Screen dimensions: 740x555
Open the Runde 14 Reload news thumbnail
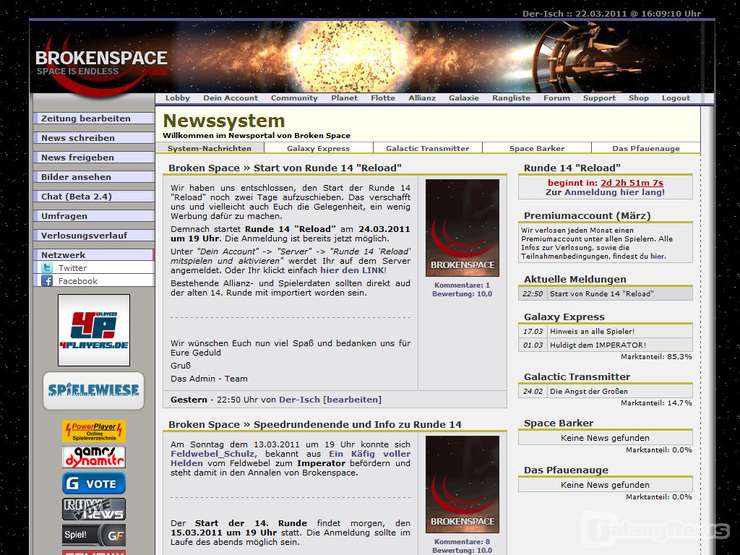462,228
